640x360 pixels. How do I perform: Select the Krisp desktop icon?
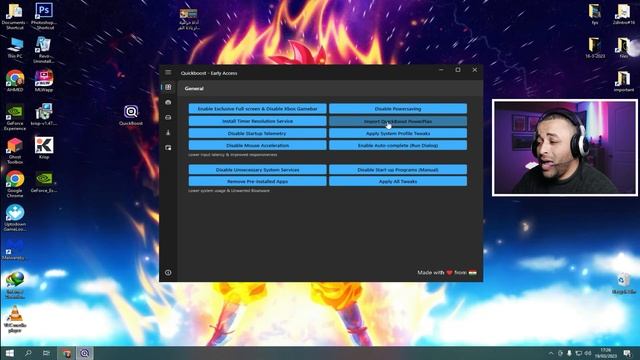click(44, 148)
